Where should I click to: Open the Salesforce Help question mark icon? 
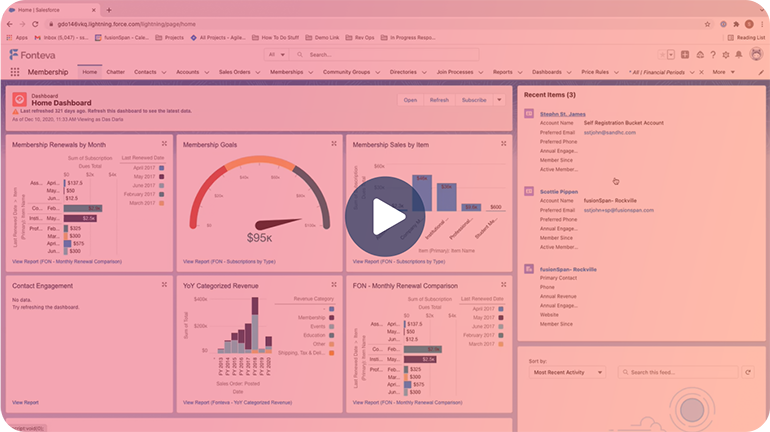pyautogui.click(x=713, y=55)
